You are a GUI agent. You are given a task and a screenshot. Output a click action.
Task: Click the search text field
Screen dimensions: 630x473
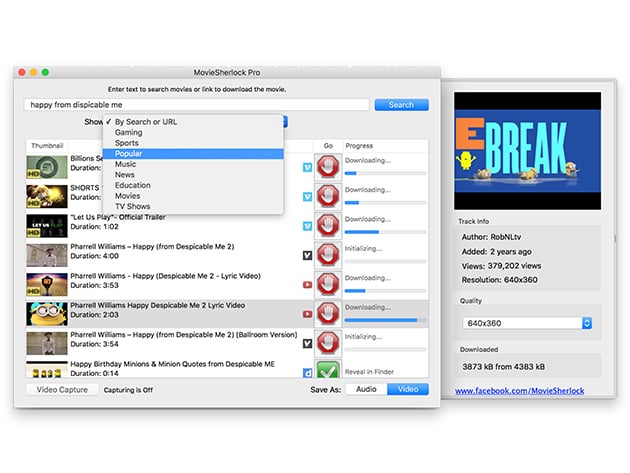tap(196, 105)
